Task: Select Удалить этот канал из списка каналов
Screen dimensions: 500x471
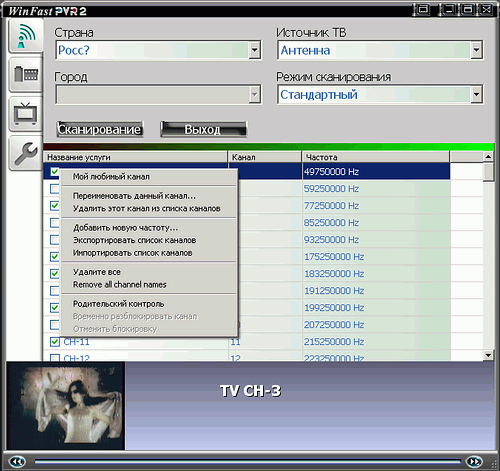Action: tap(148, 209)
